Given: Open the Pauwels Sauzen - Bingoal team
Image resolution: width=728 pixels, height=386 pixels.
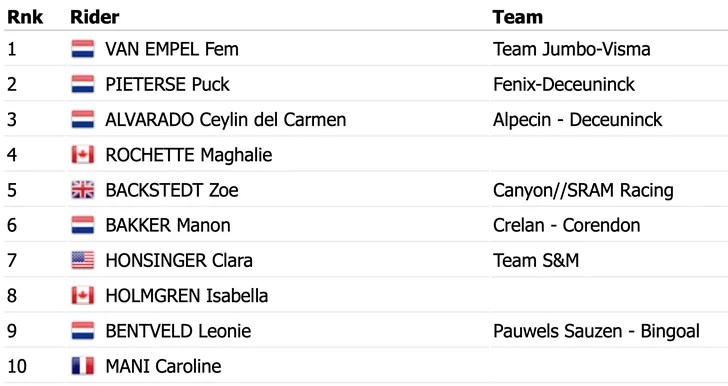Looking at the screenshot, I should (x=596, y=331).
